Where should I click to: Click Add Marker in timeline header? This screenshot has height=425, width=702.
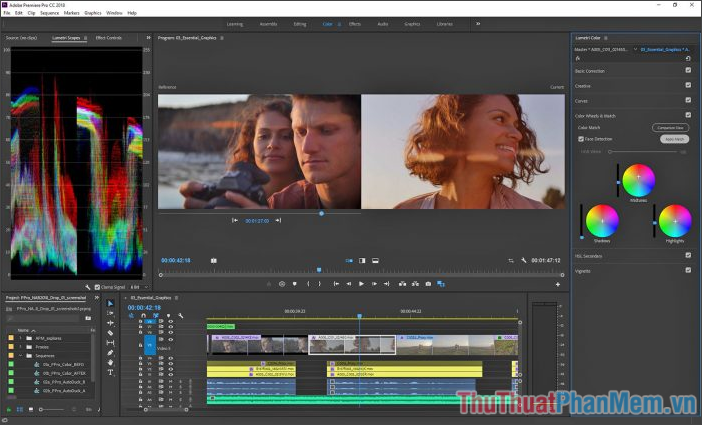tap(168, 316)
